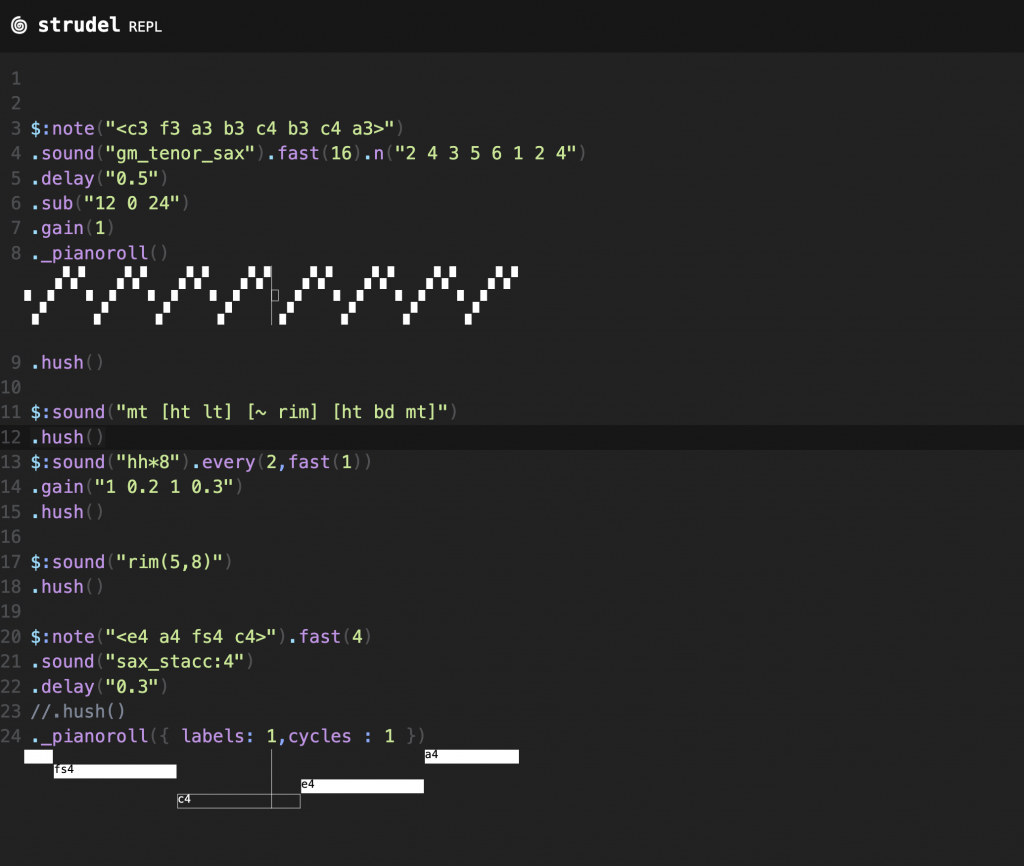
Task: Click the sub "12 0 24" string
Action: 132,203
